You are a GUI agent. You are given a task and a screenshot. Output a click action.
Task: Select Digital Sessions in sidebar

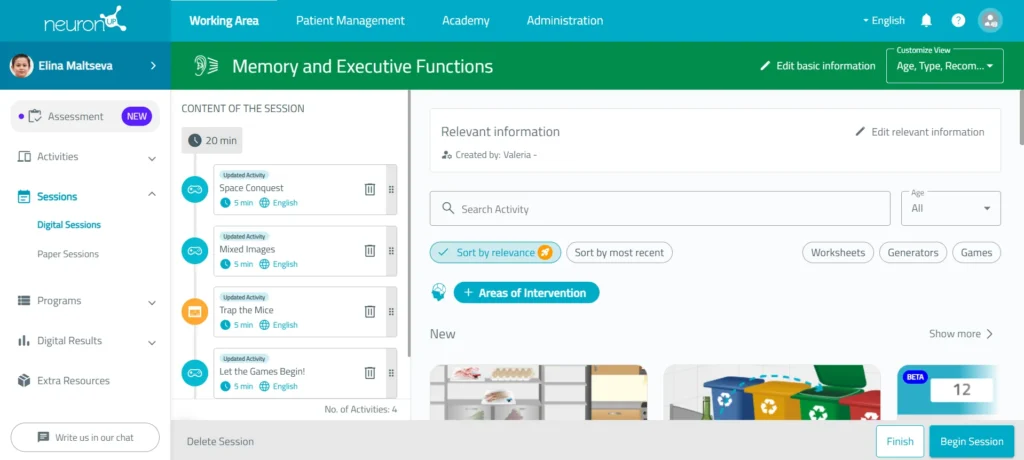(x=69, y=225)
